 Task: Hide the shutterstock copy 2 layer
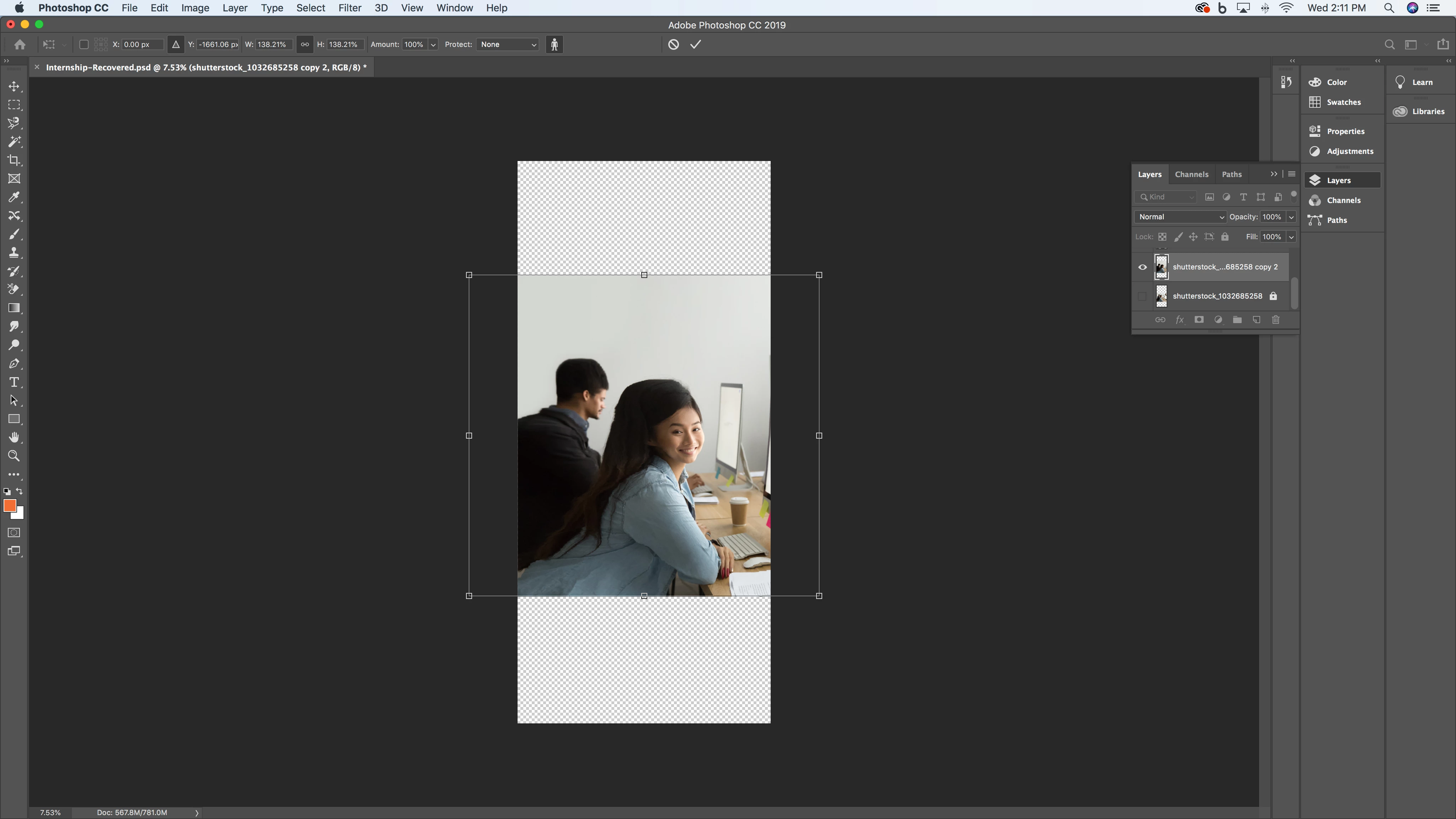click(1142, 267)
